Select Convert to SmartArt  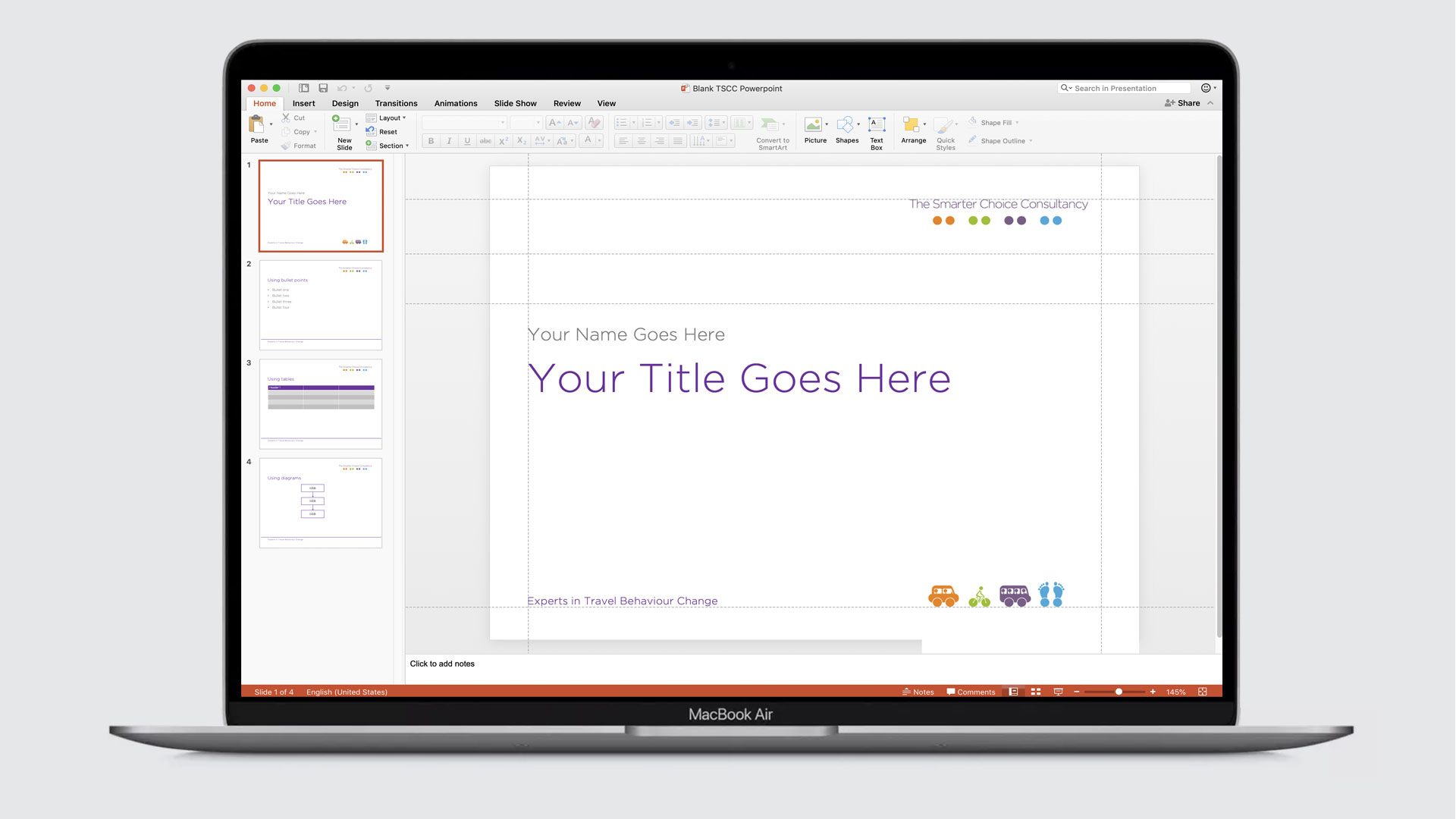coord(772,133)
